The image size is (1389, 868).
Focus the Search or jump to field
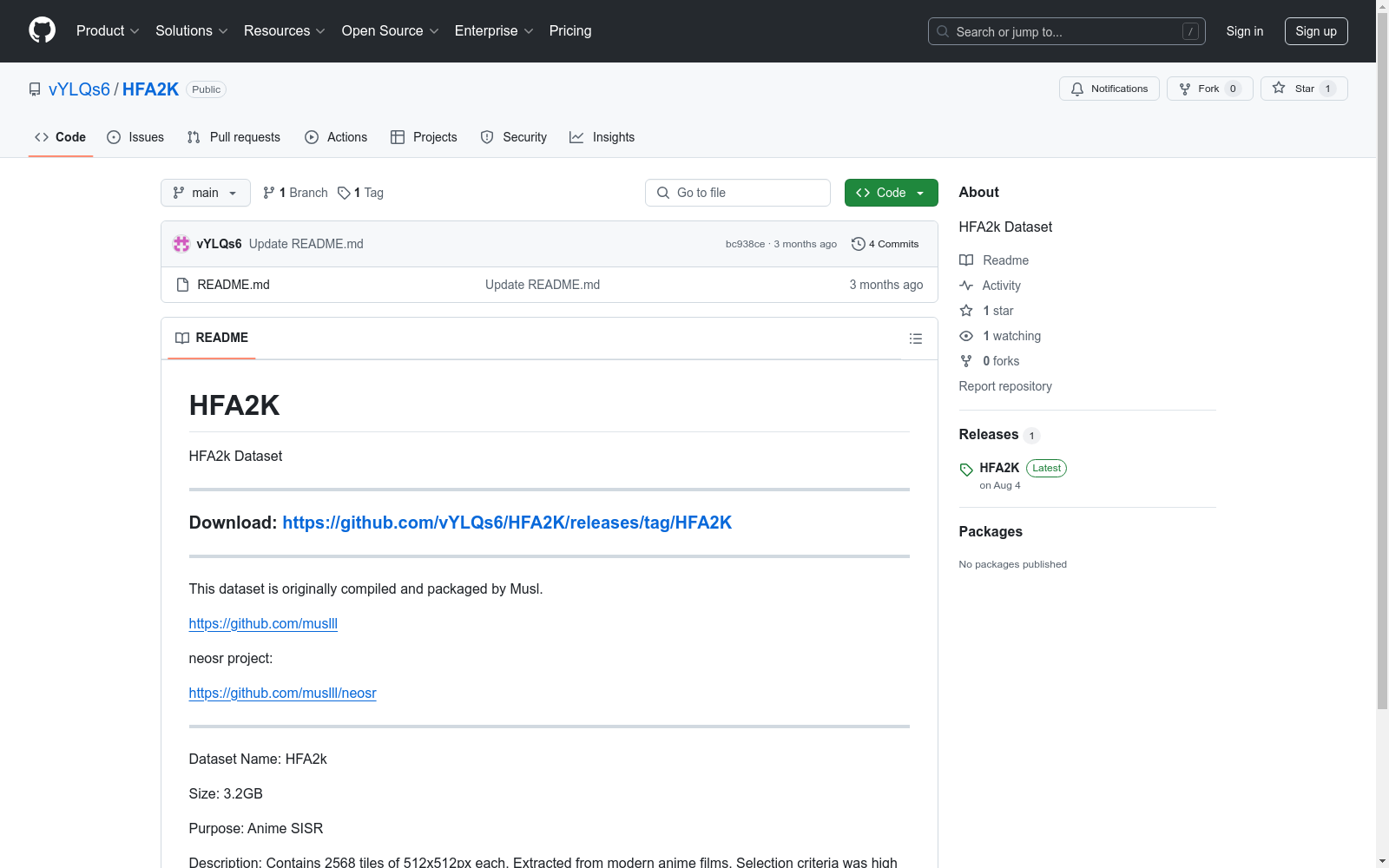pyautogui.click(x=1067, y=31)
